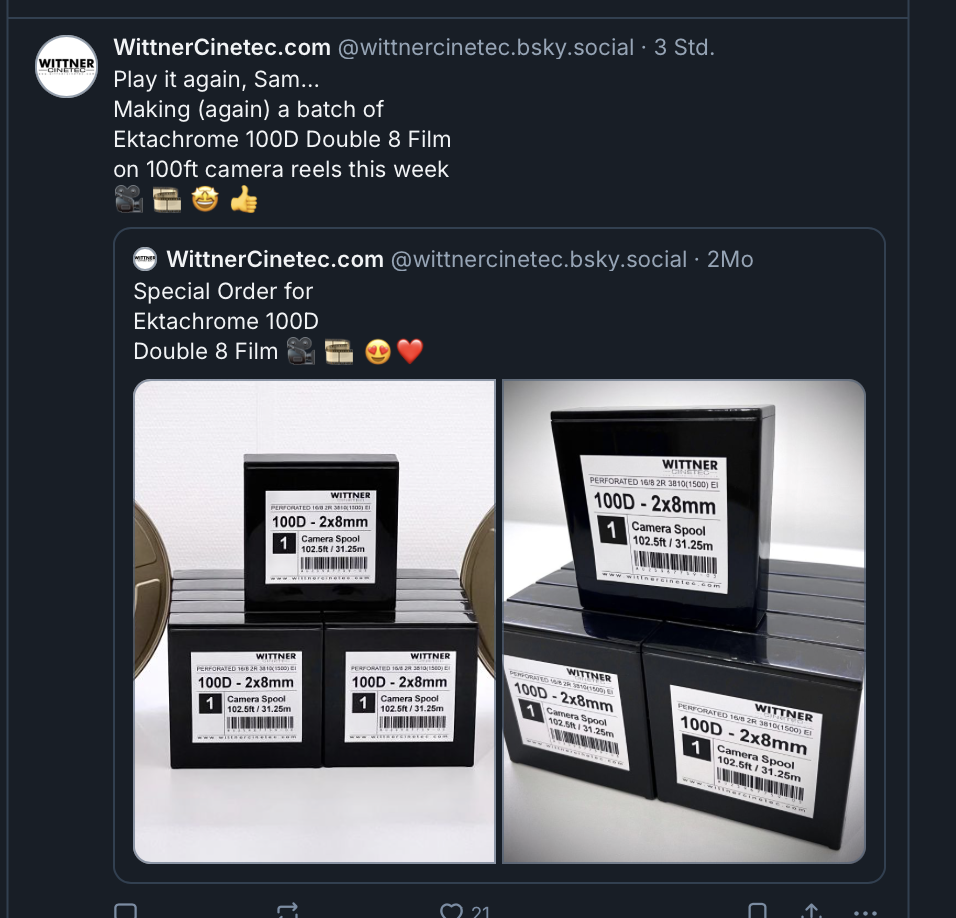Open the small avatar in the quoted post

coord(145,259)
